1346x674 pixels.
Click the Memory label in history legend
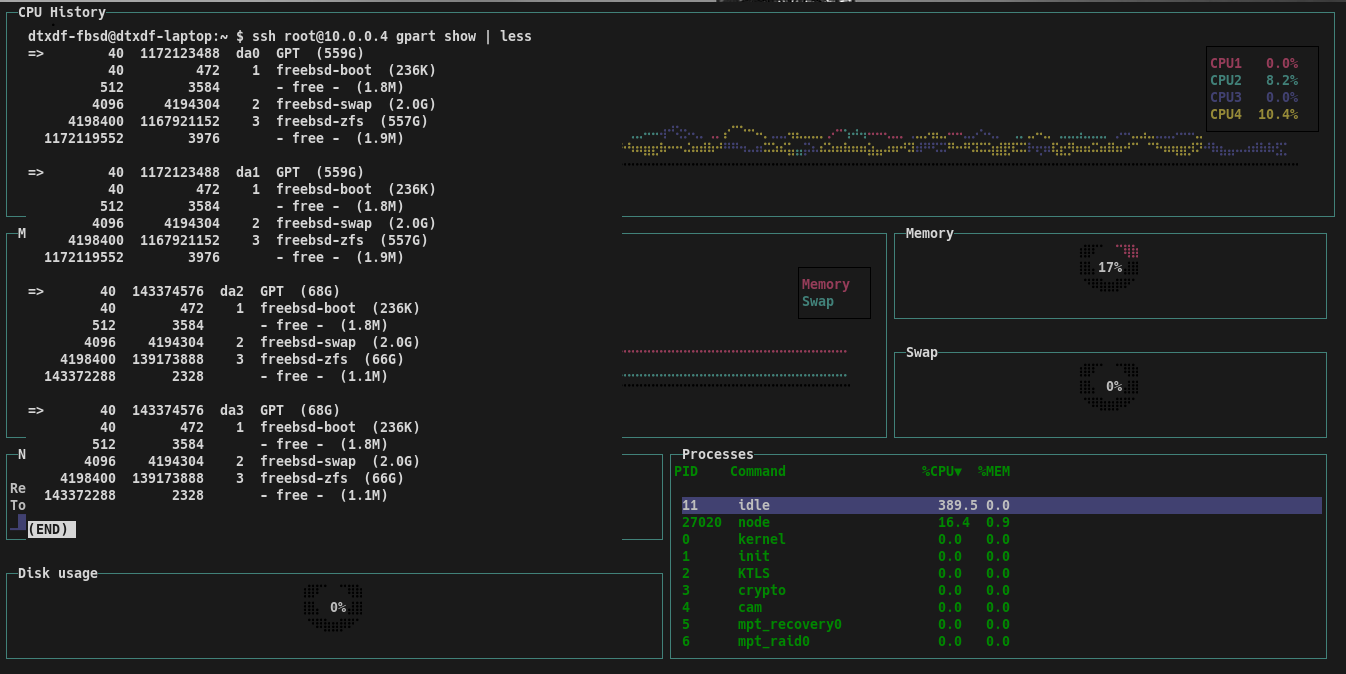825,285
